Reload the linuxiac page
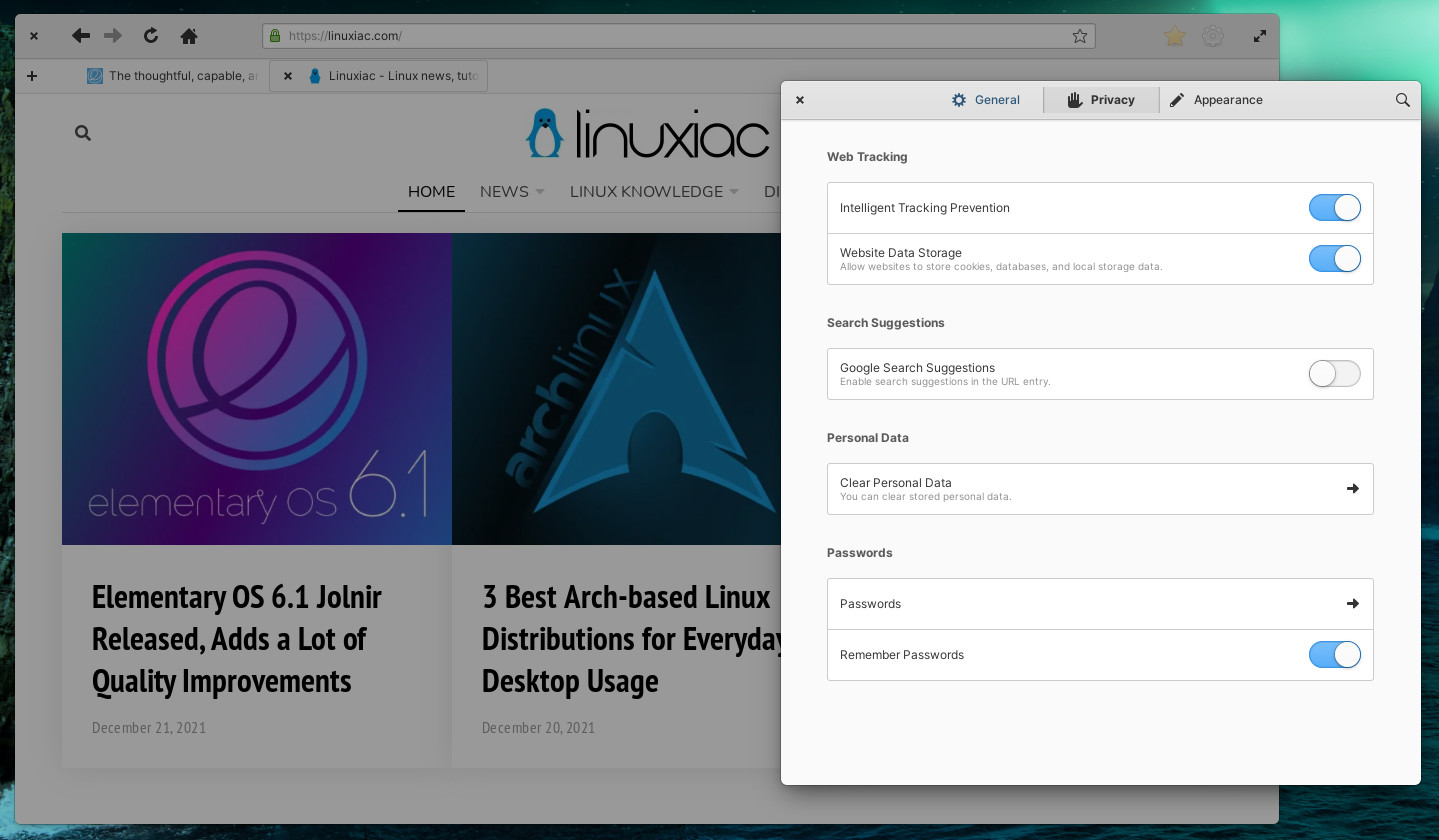Viewport: 1439px width, 840px height. 151,36
